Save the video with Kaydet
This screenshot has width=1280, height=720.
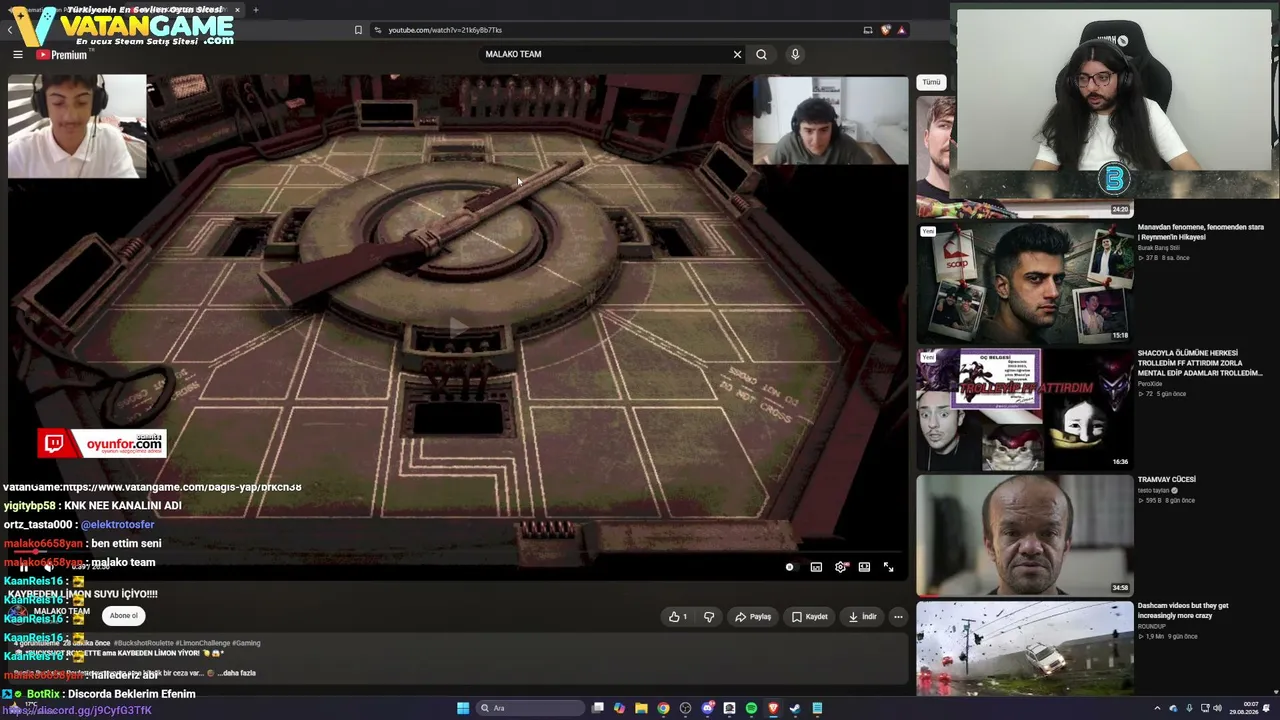point(810,617)
